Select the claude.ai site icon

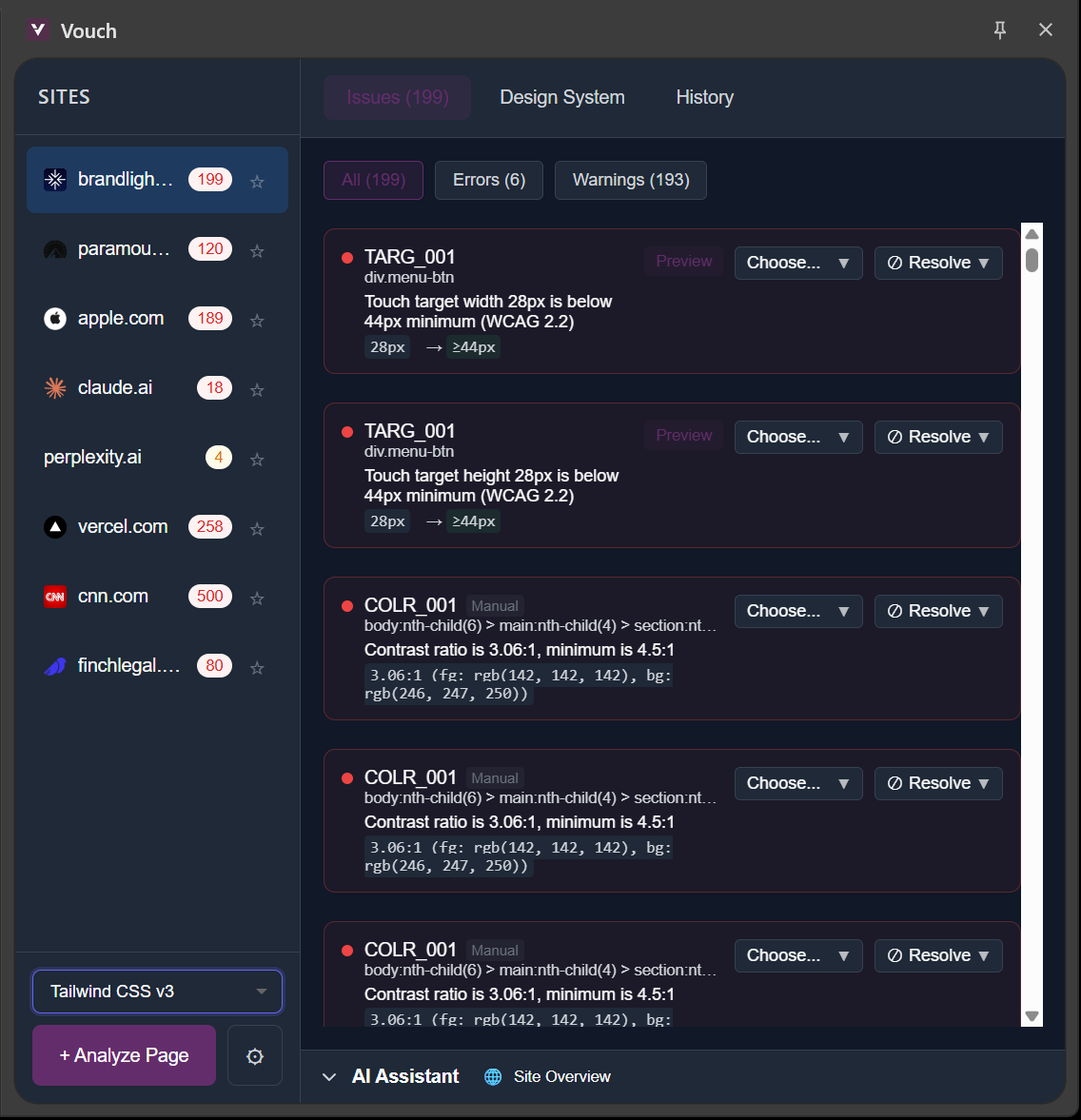click(54, 388)
